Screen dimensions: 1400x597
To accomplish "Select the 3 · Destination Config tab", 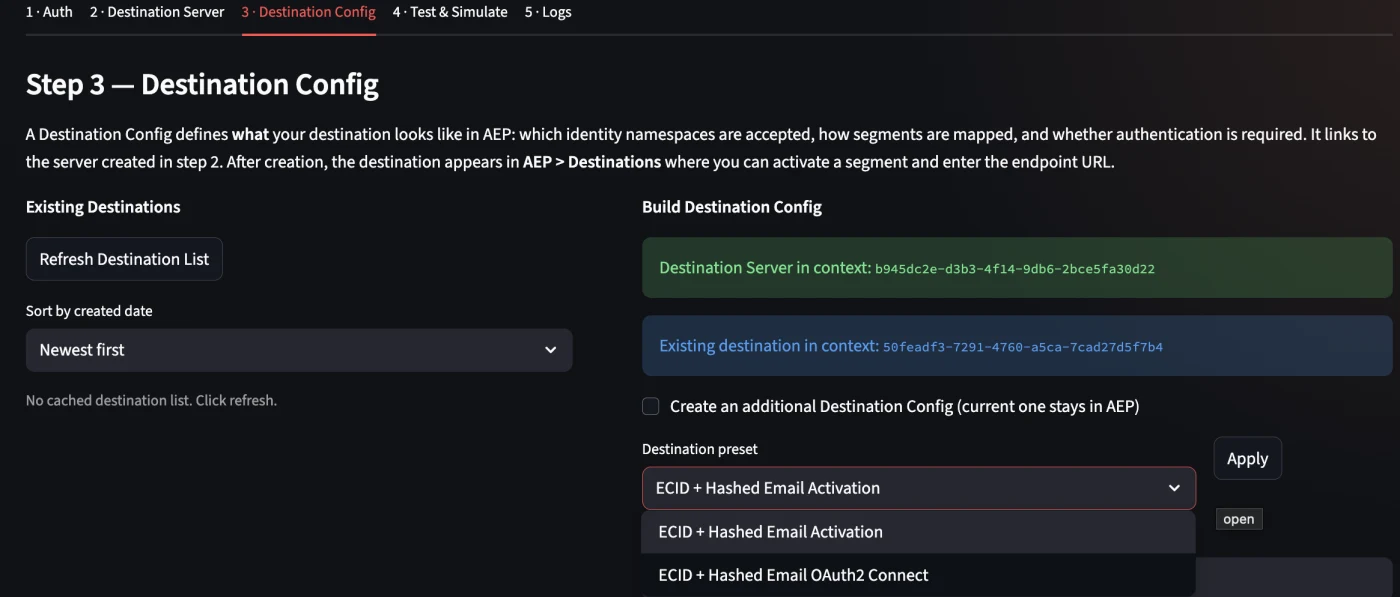I will pyautogui.click(x=309, y=12).
